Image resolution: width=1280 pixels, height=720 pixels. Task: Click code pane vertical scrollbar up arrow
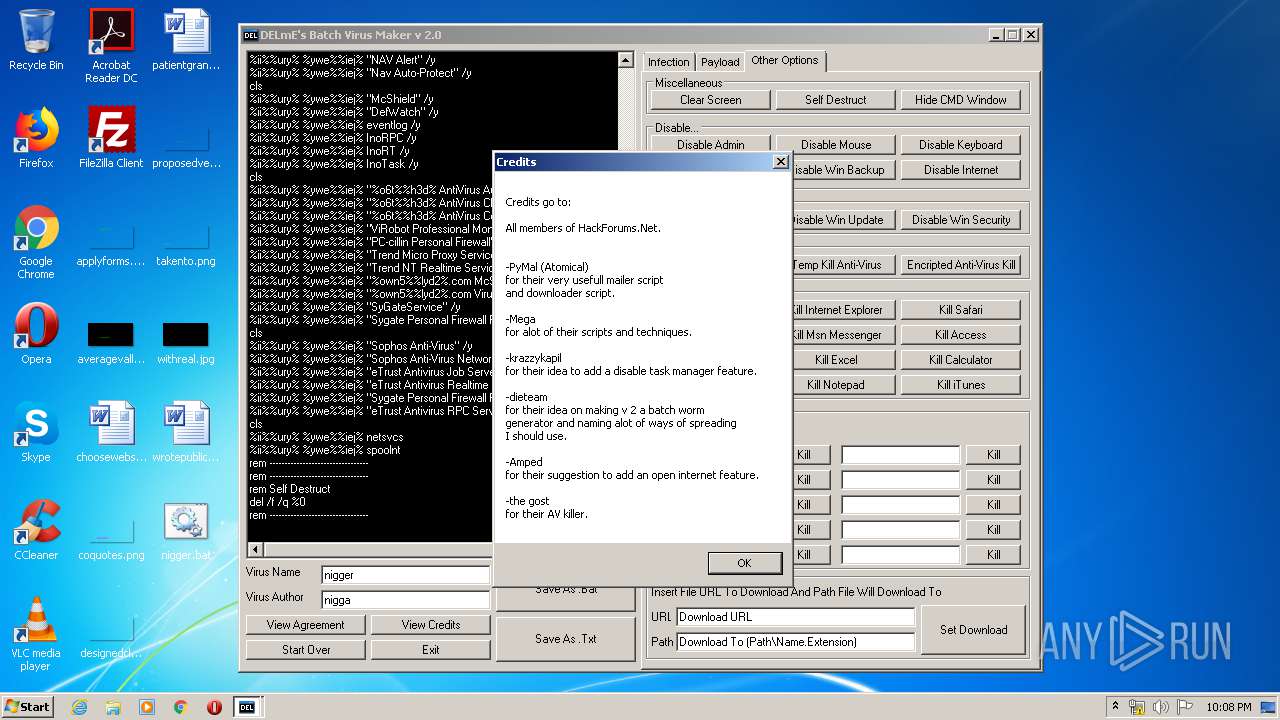[625, 60]
